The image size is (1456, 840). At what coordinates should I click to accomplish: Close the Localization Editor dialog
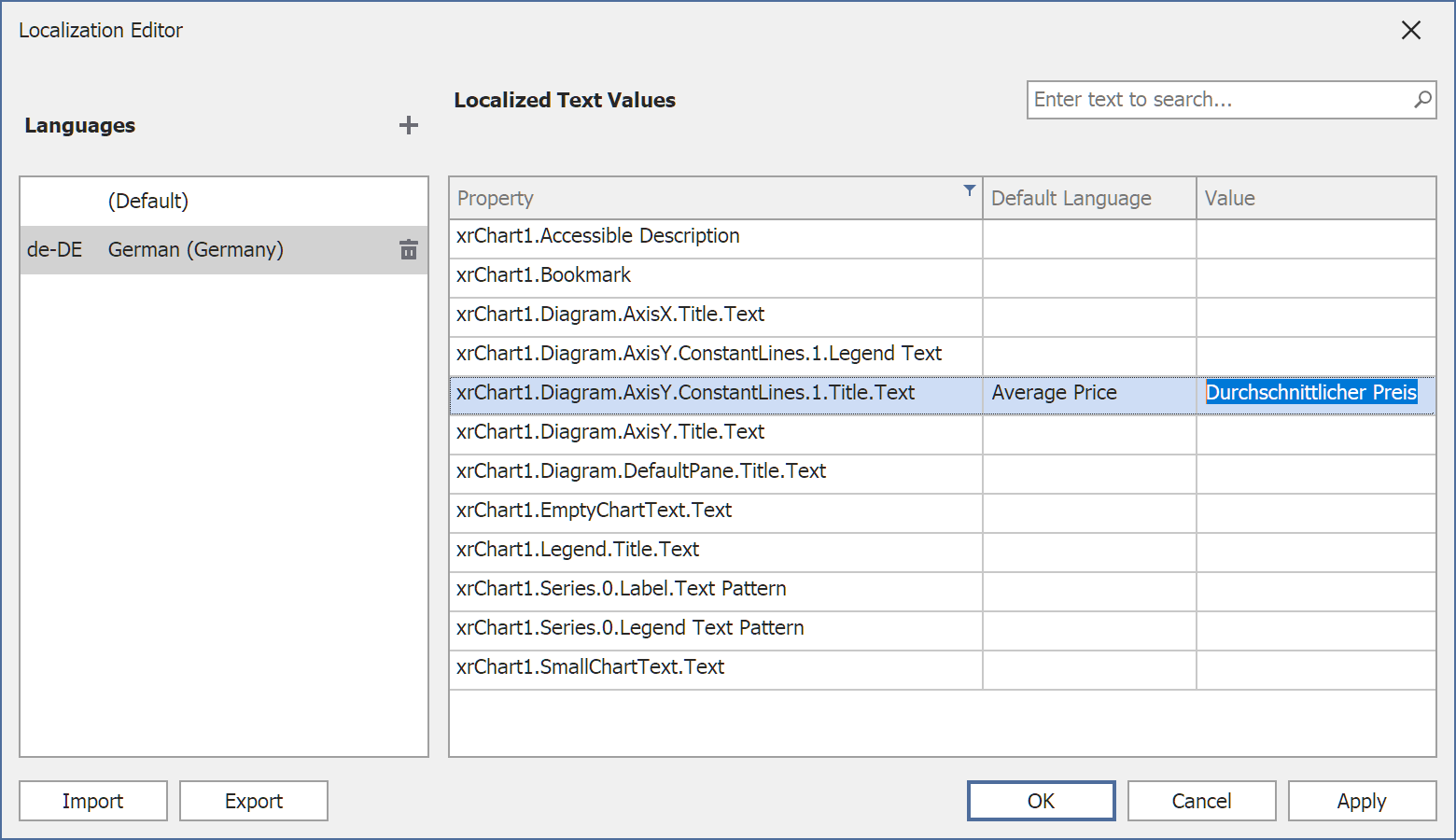pos(1410,30)
